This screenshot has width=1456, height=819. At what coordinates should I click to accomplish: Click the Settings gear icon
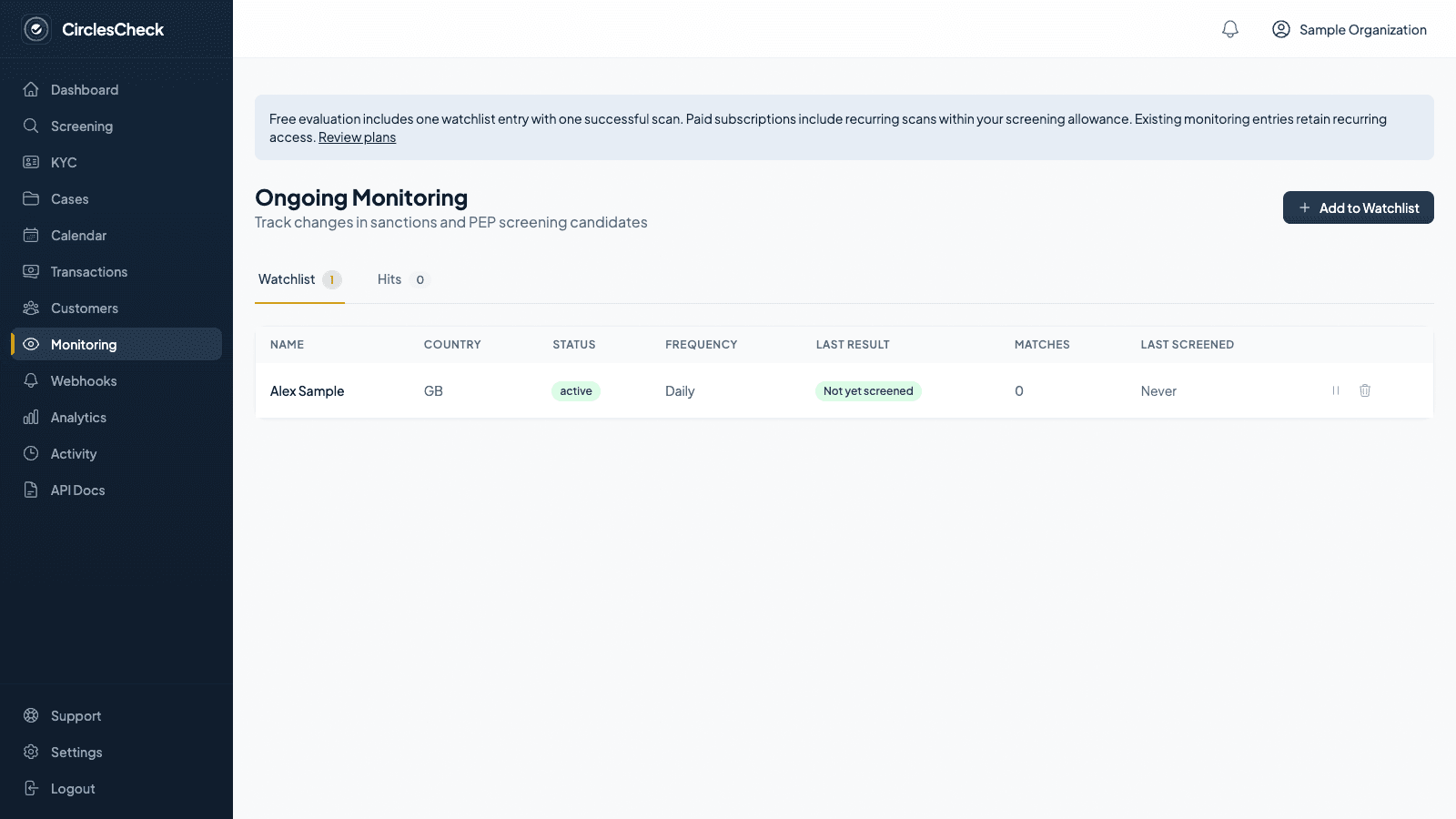click(x=31, y=752)
